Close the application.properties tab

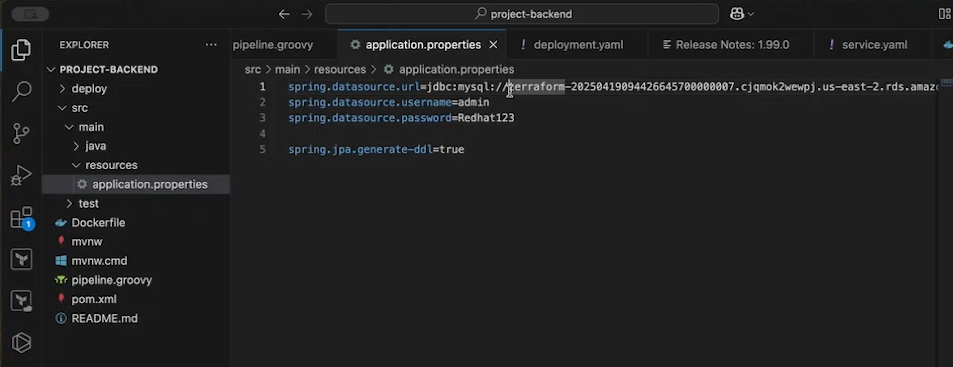tap(494, 45)
